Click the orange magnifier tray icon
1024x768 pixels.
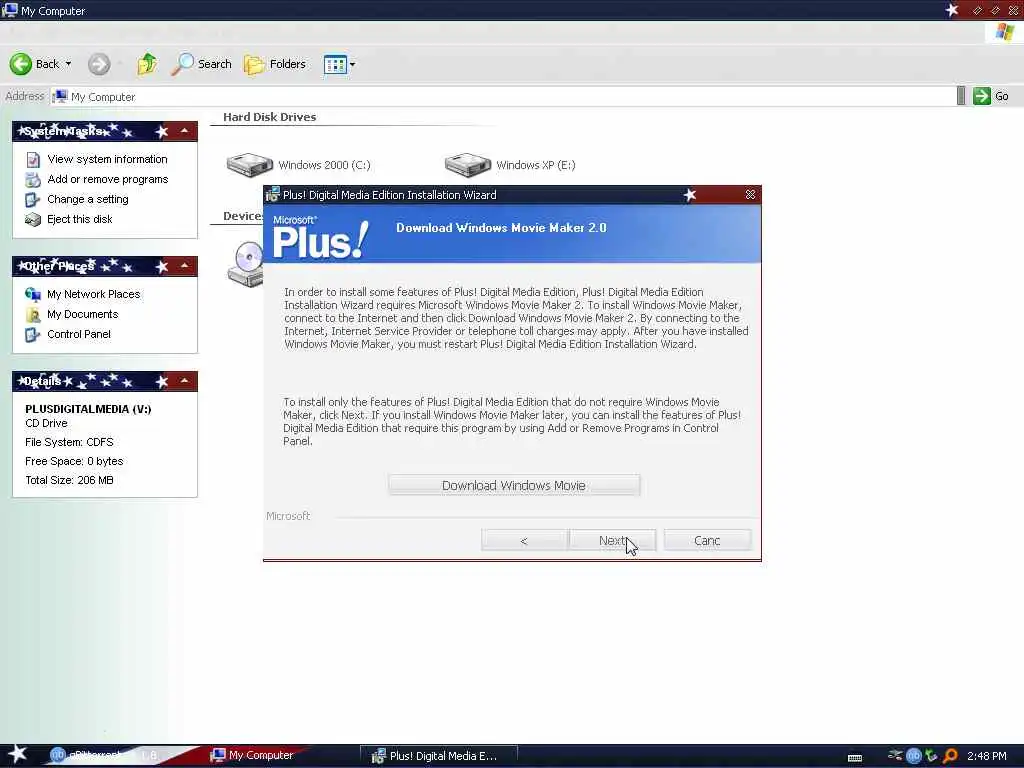coord(950,756)
